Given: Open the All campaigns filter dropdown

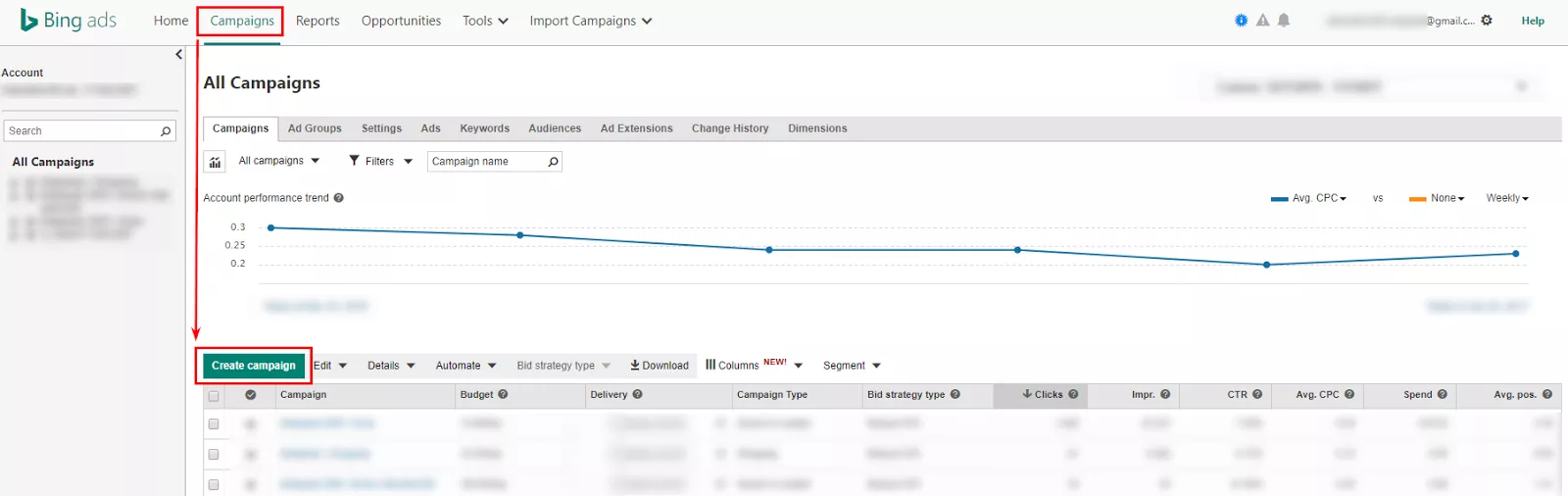Looking at the screenshot, I should tap(279, 161).
